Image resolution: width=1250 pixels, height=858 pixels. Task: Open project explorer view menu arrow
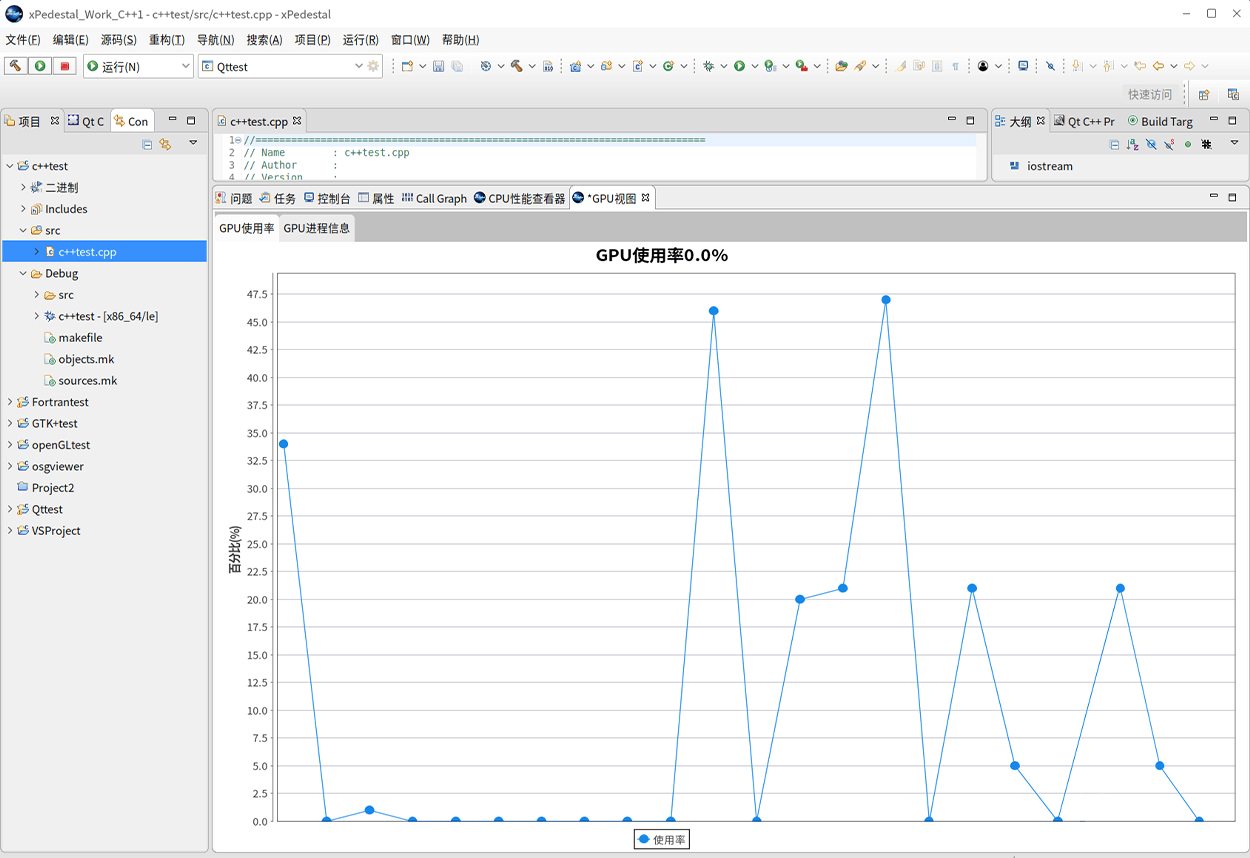pos(193,143)
